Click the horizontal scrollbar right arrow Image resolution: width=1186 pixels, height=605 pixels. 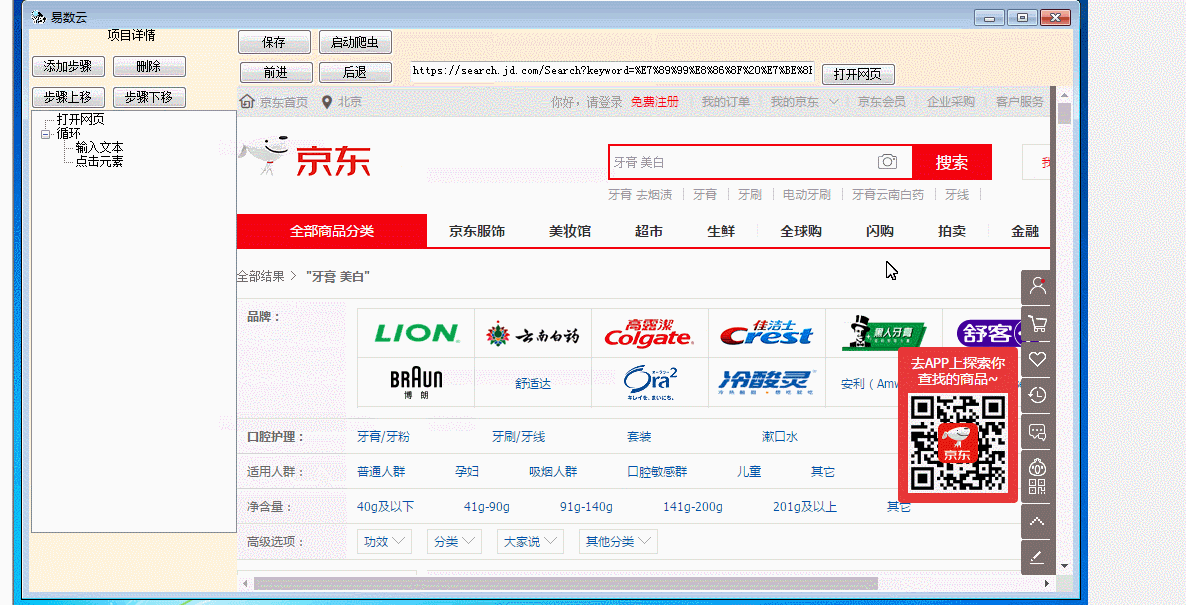pyautogui.click(x=1048, y=583)
